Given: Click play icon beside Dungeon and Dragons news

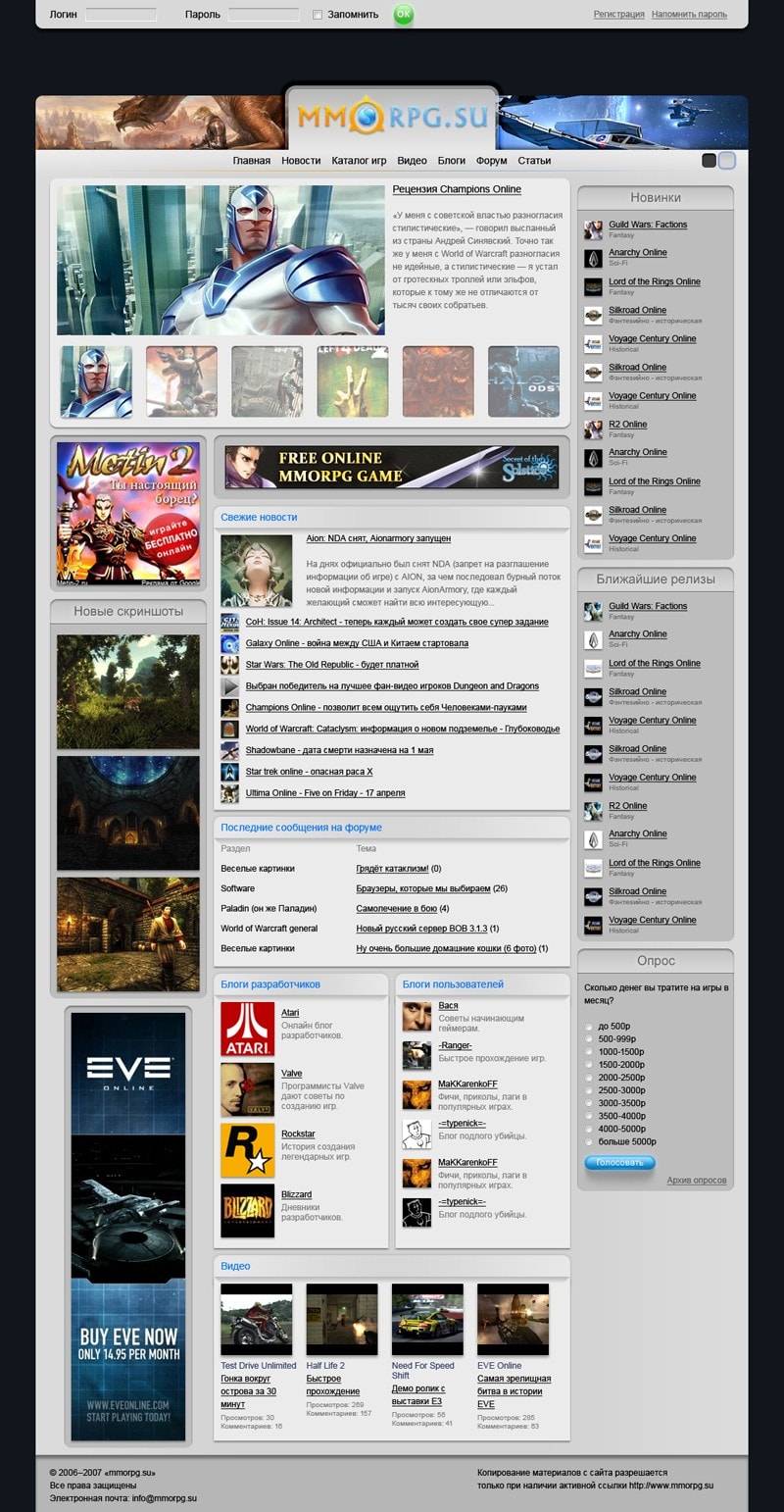Looking at the screenshot, I should coord(230,686).
